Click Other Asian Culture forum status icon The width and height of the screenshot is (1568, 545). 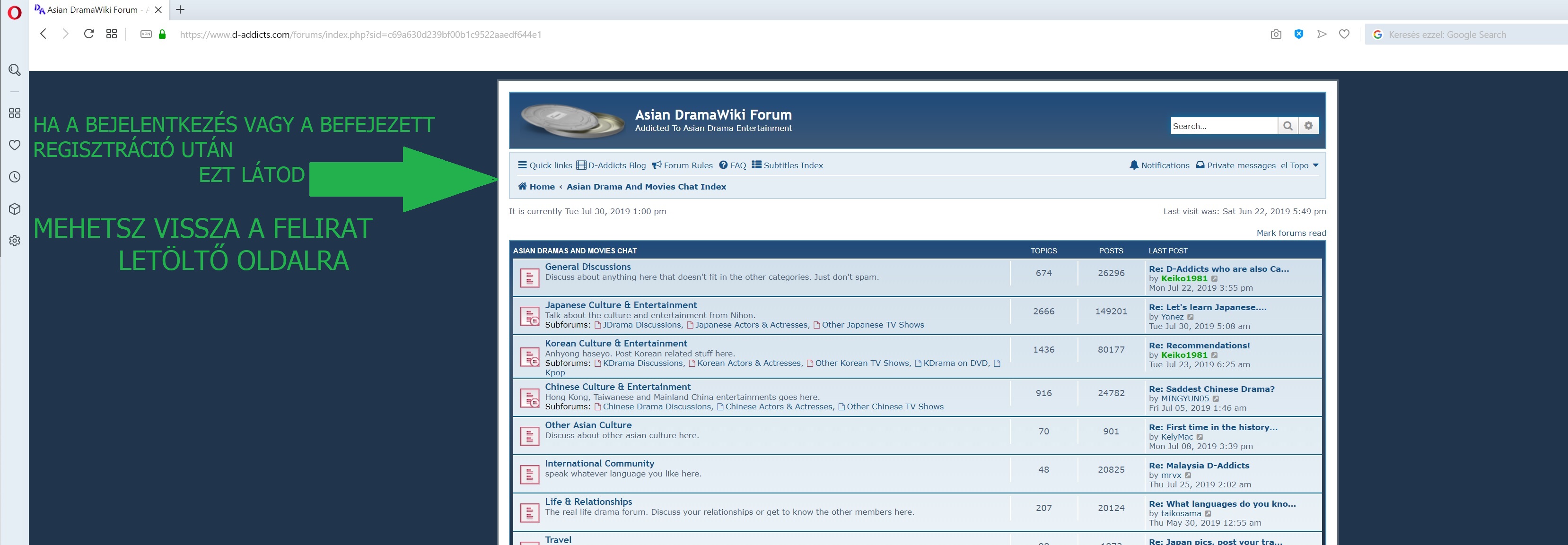[530, 436]
